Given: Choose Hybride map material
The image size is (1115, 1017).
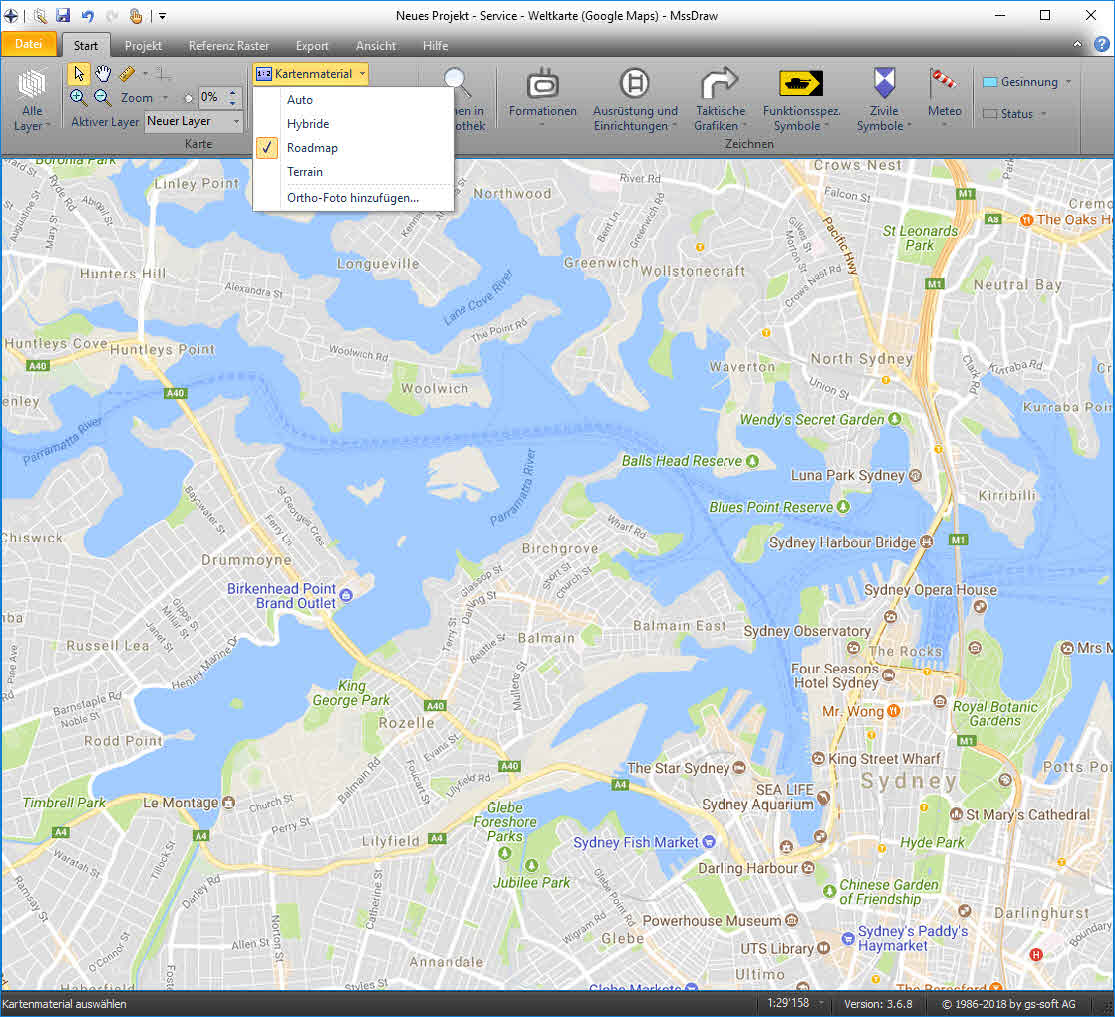Looking at the screenshot, I should pyautogui.click(x=353, y=124).
